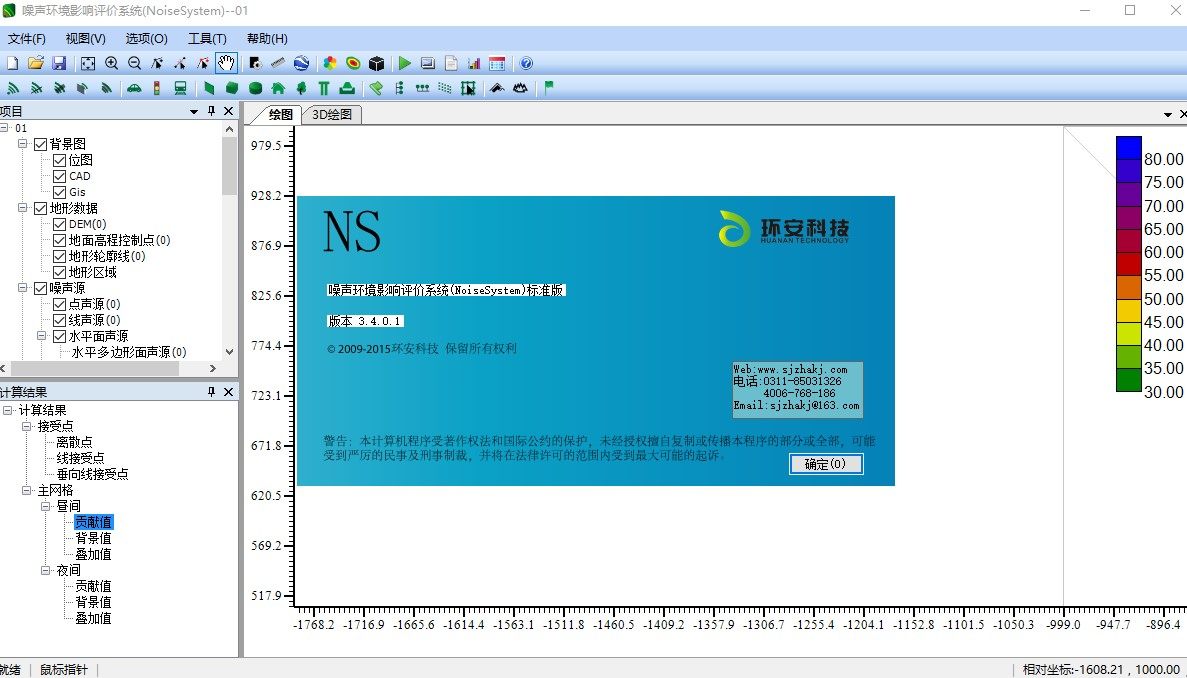Collapse the 背景图 tree node

[x=22, y=143]
